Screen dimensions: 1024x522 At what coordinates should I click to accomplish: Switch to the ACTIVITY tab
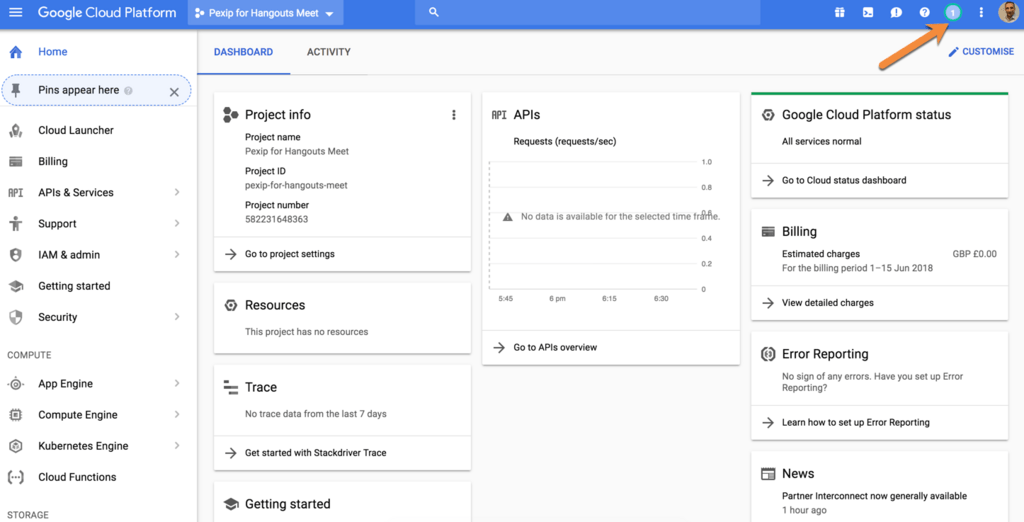pos(328,52)
